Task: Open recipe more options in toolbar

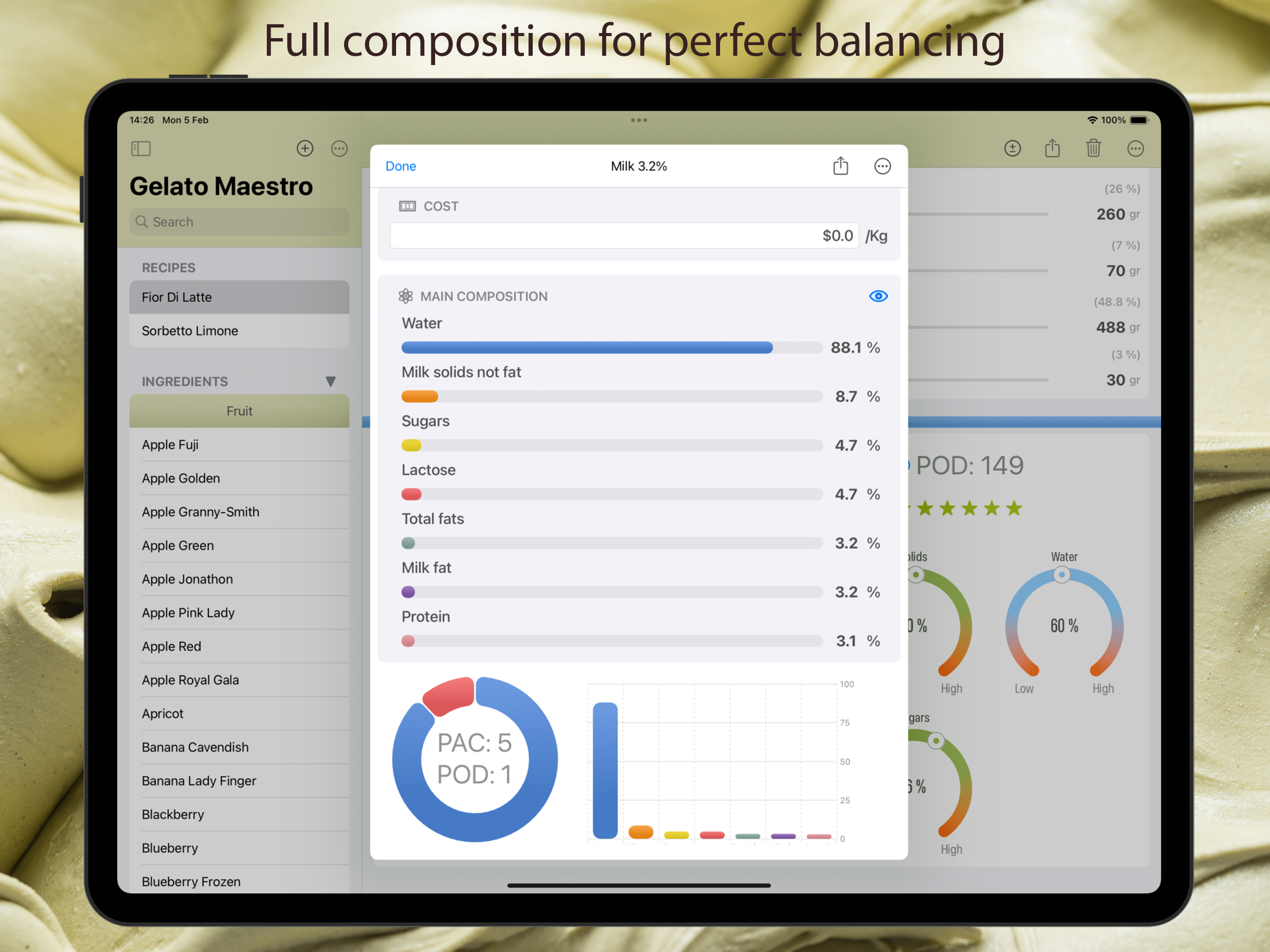Action: [x=1135, y=149]
